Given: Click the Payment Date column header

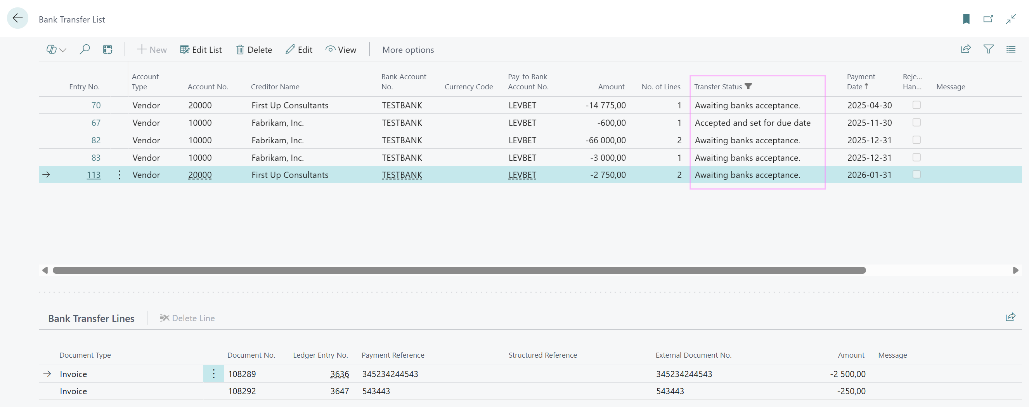Looking at the screenshot, I should tap(860, 81).
